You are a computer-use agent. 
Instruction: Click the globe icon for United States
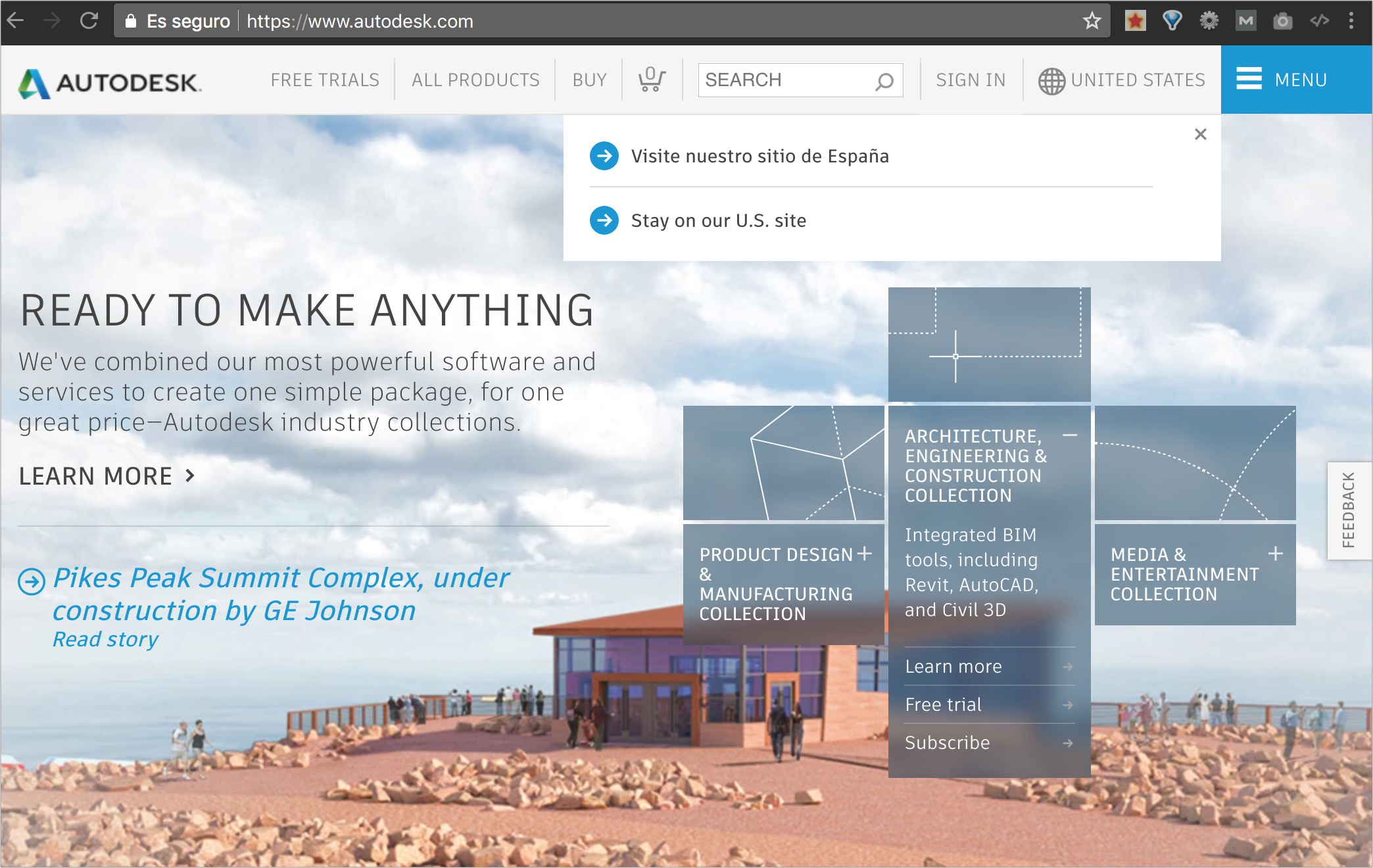pyautogui.click(x=1050, y=80)
